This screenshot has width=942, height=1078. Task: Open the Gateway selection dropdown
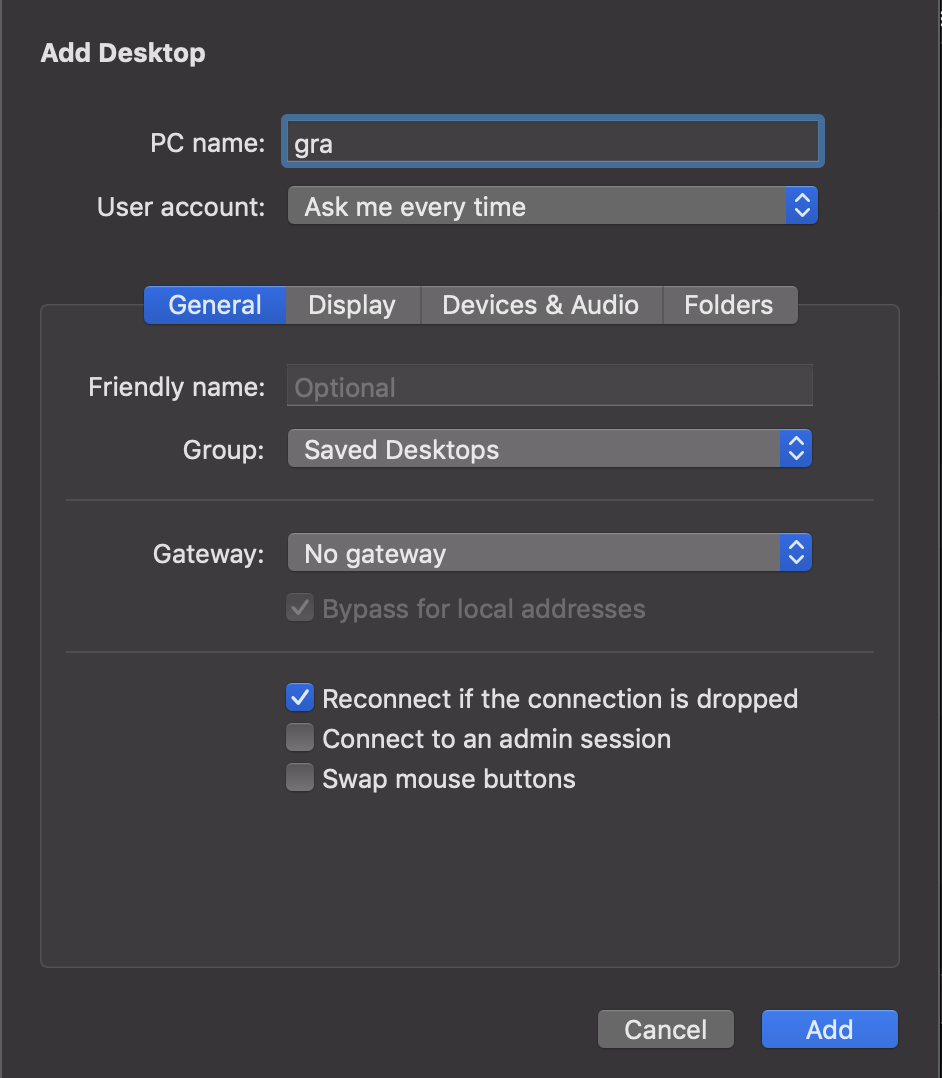[540, 552]
